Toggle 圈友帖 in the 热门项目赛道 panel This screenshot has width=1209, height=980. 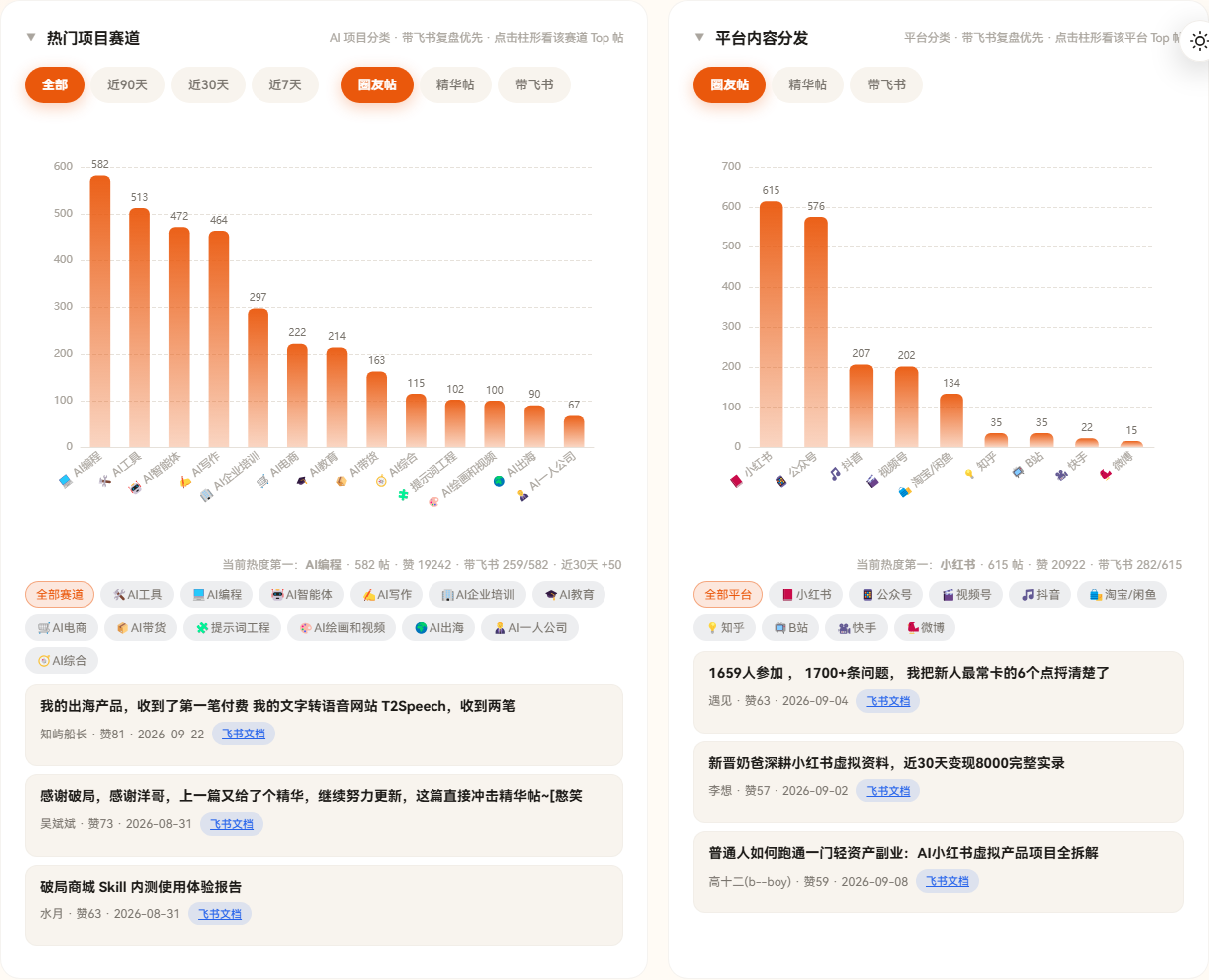click(x=377, y=84)
